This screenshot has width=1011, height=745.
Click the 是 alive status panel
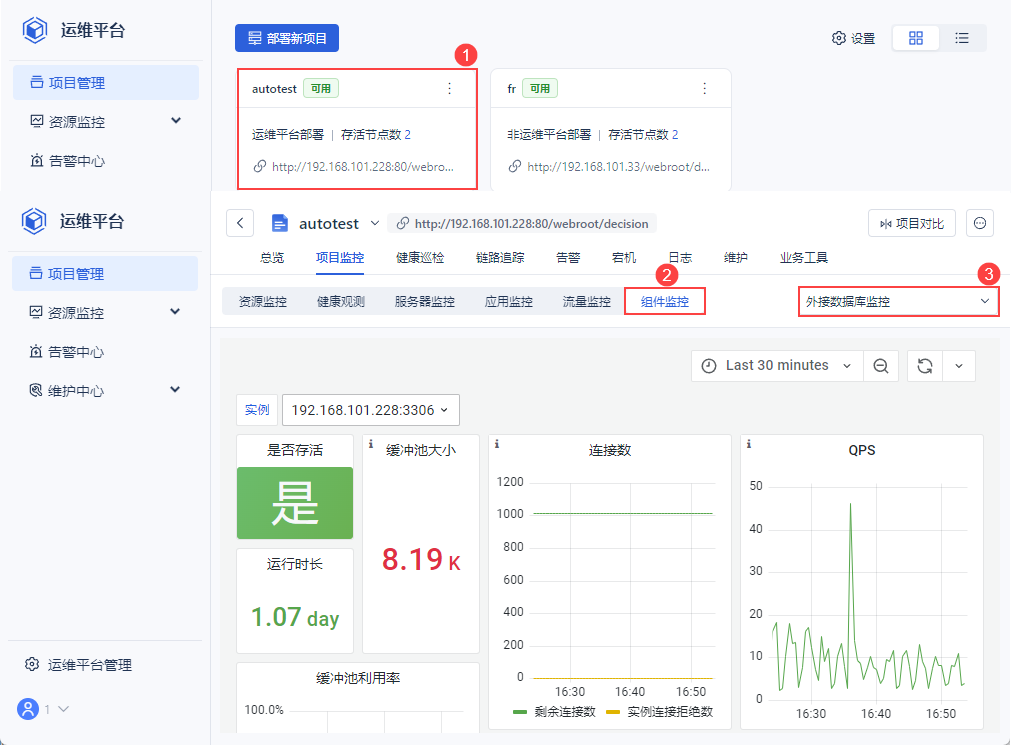pyautogui.click(x=295, y=503)
